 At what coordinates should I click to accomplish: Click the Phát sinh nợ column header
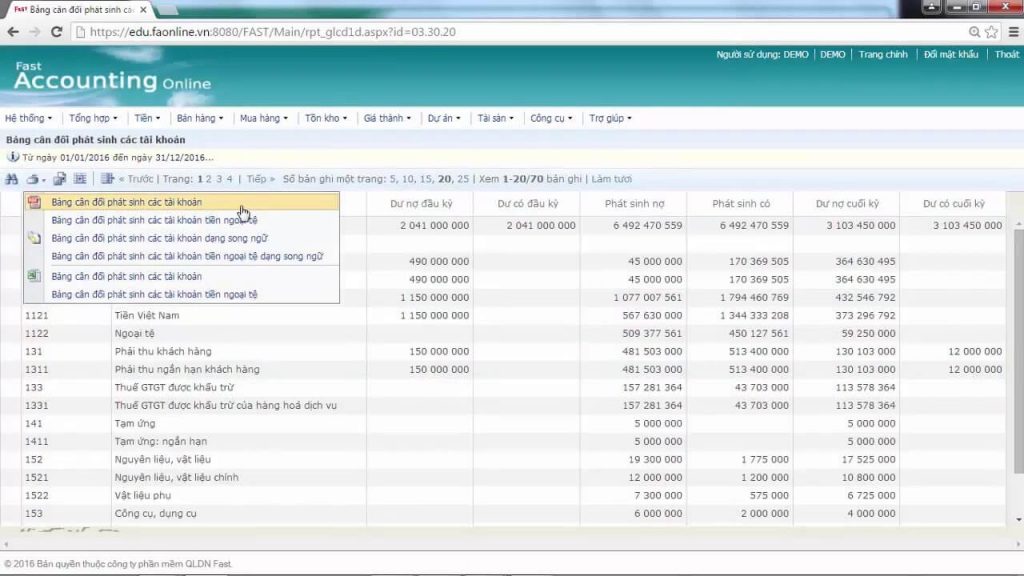[x=634, y=204]
